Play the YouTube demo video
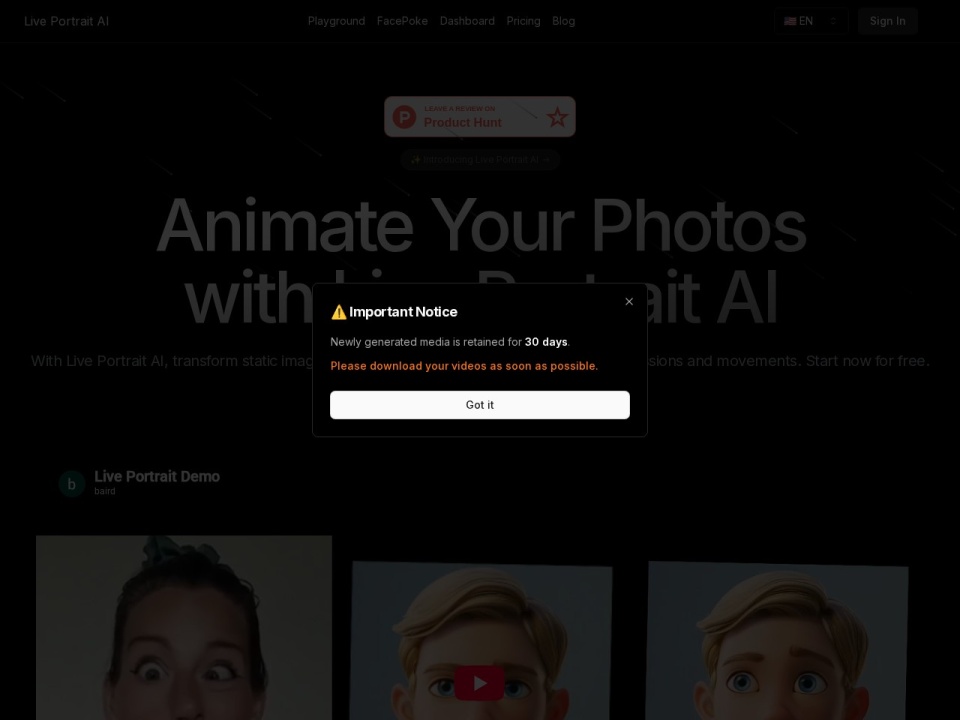 click(479, 683)
